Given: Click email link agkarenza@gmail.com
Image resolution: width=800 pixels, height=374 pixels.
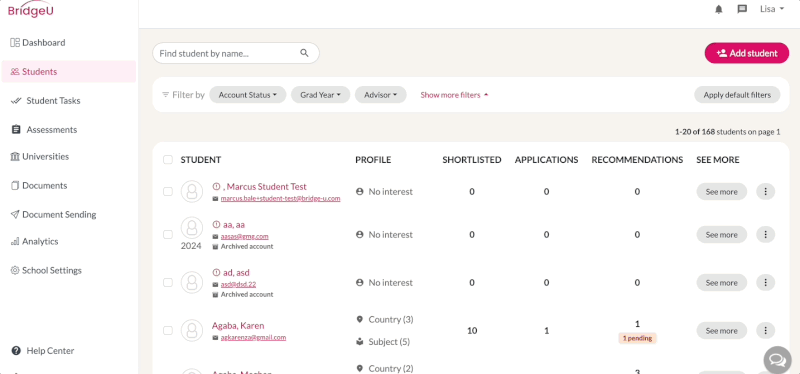Looking at the screenshot, I should click(x=253, y=337).
